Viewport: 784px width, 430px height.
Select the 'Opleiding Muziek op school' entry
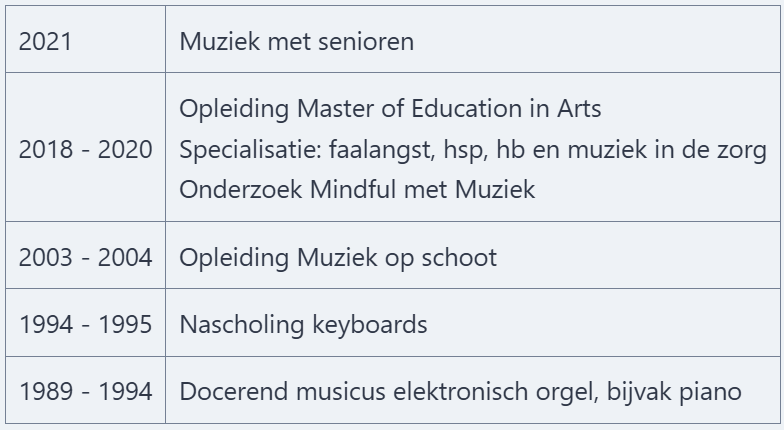[x=338, y=257]
